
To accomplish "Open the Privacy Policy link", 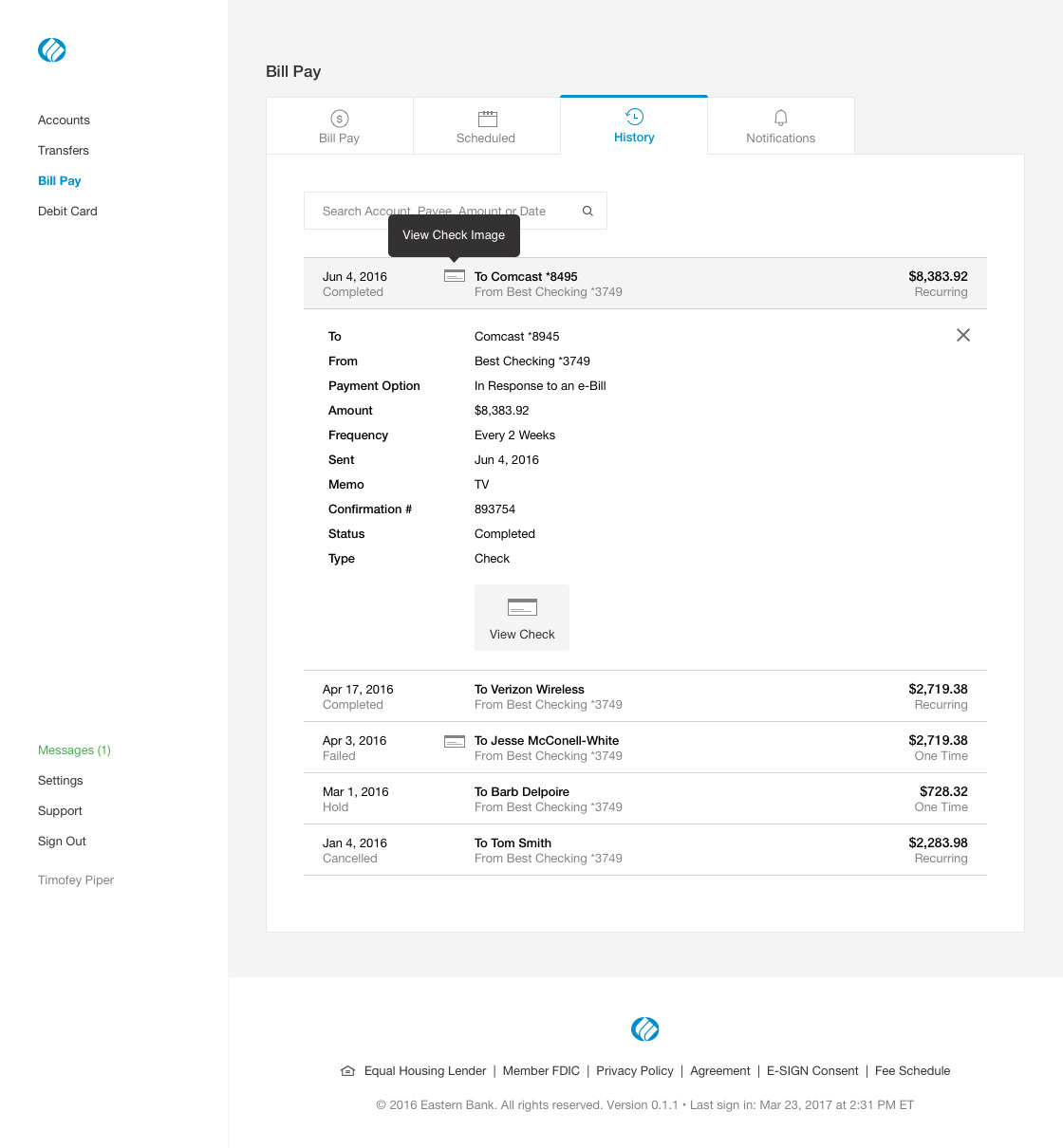I will point(635,1071).
